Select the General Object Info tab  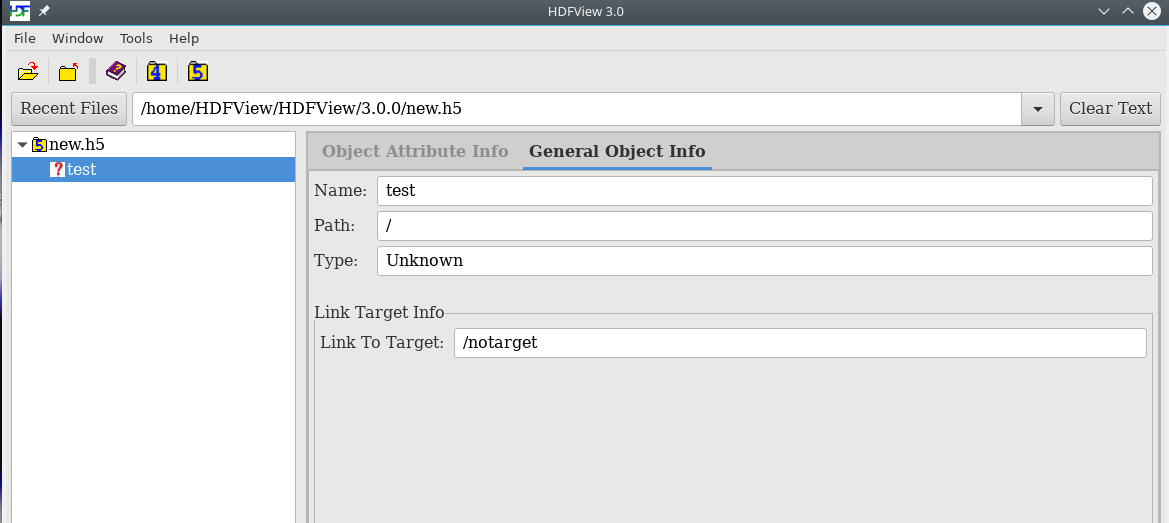tap(617, 151)
